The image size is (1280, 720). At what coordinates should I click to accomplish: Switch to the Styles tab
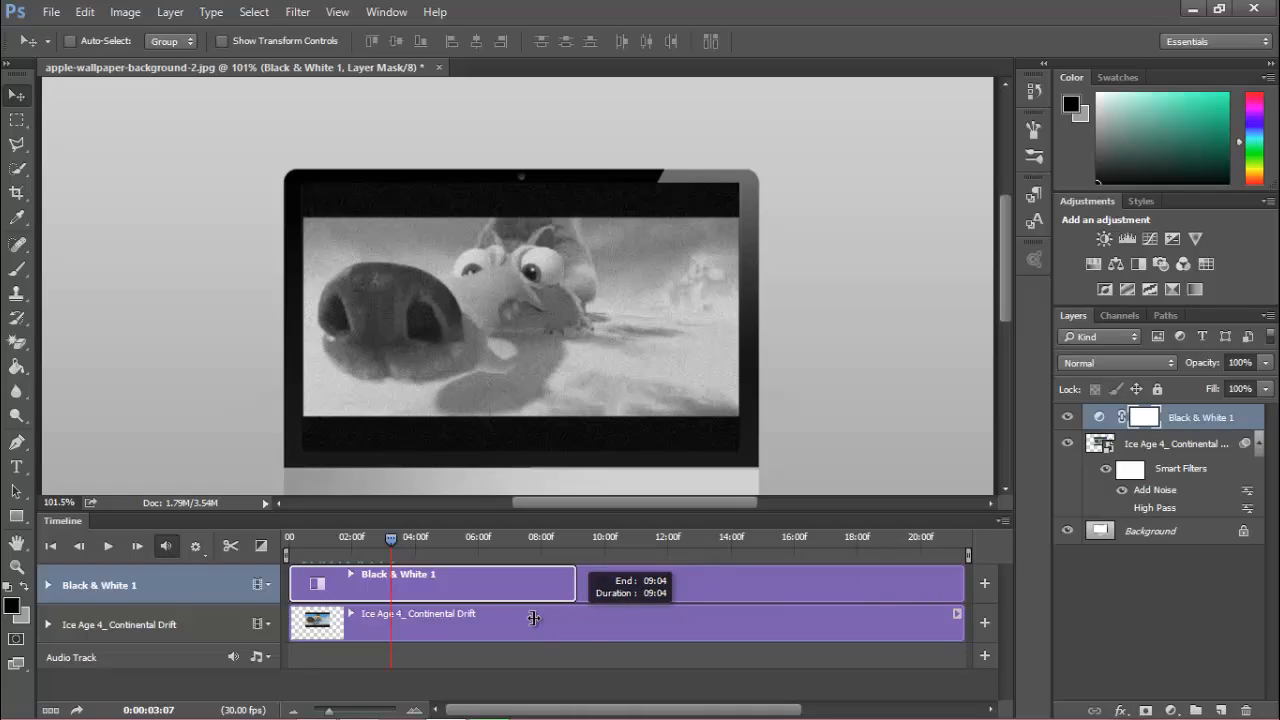pyautogui.click(x=1140, y=201)
